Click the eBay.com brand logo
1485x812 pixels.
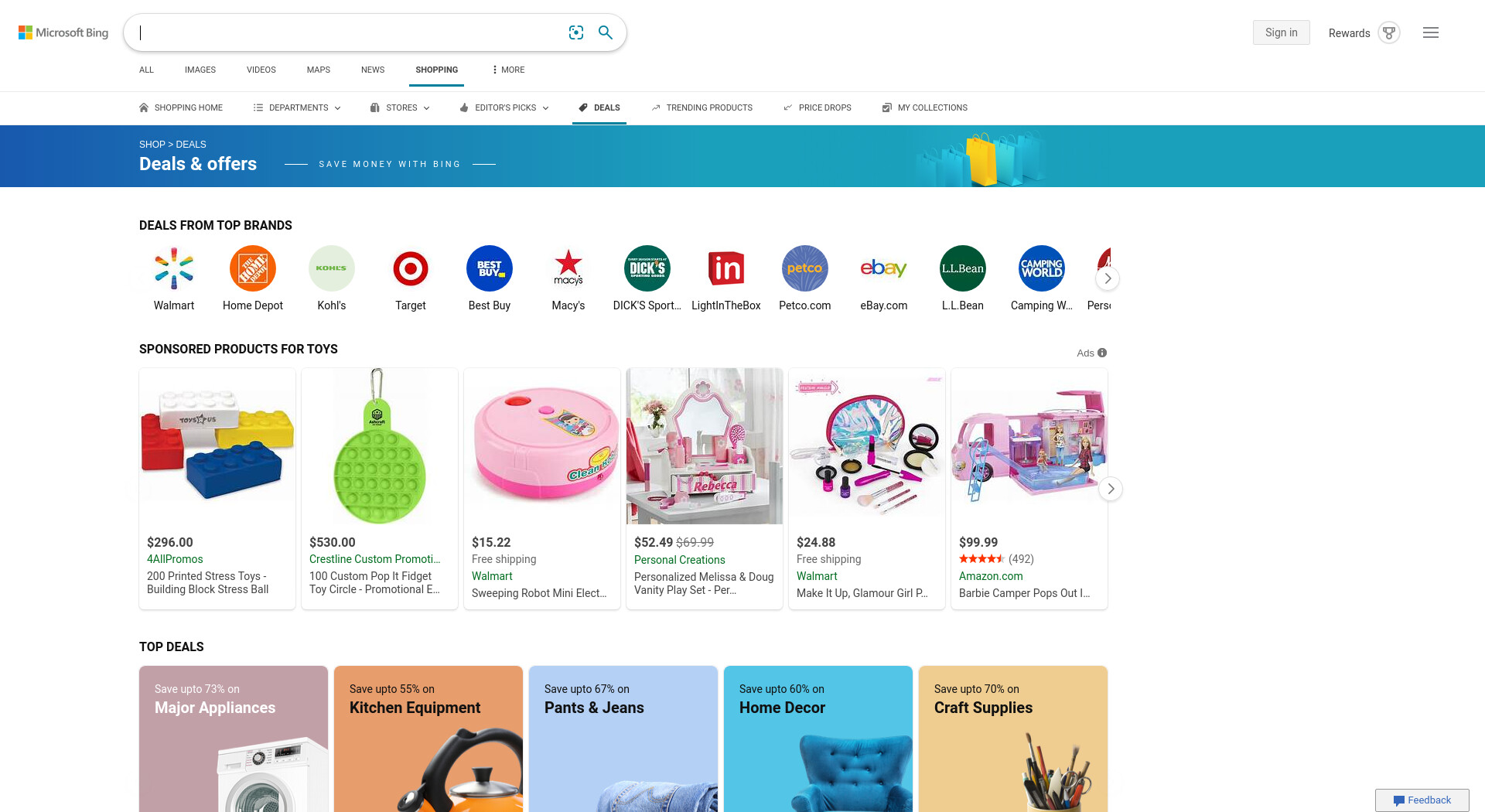[x=884, y=268]
